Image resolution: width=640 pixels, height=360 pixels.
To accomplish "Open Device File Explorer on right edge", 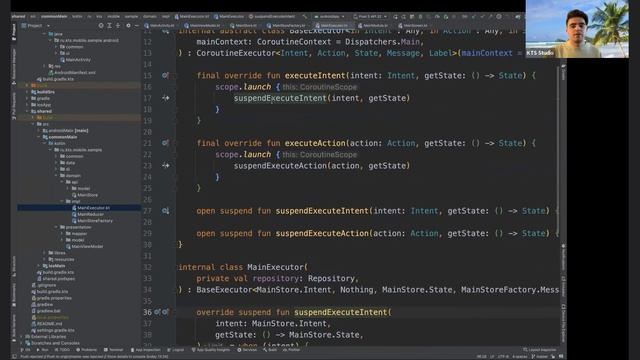I will click(x=563, y=323).
